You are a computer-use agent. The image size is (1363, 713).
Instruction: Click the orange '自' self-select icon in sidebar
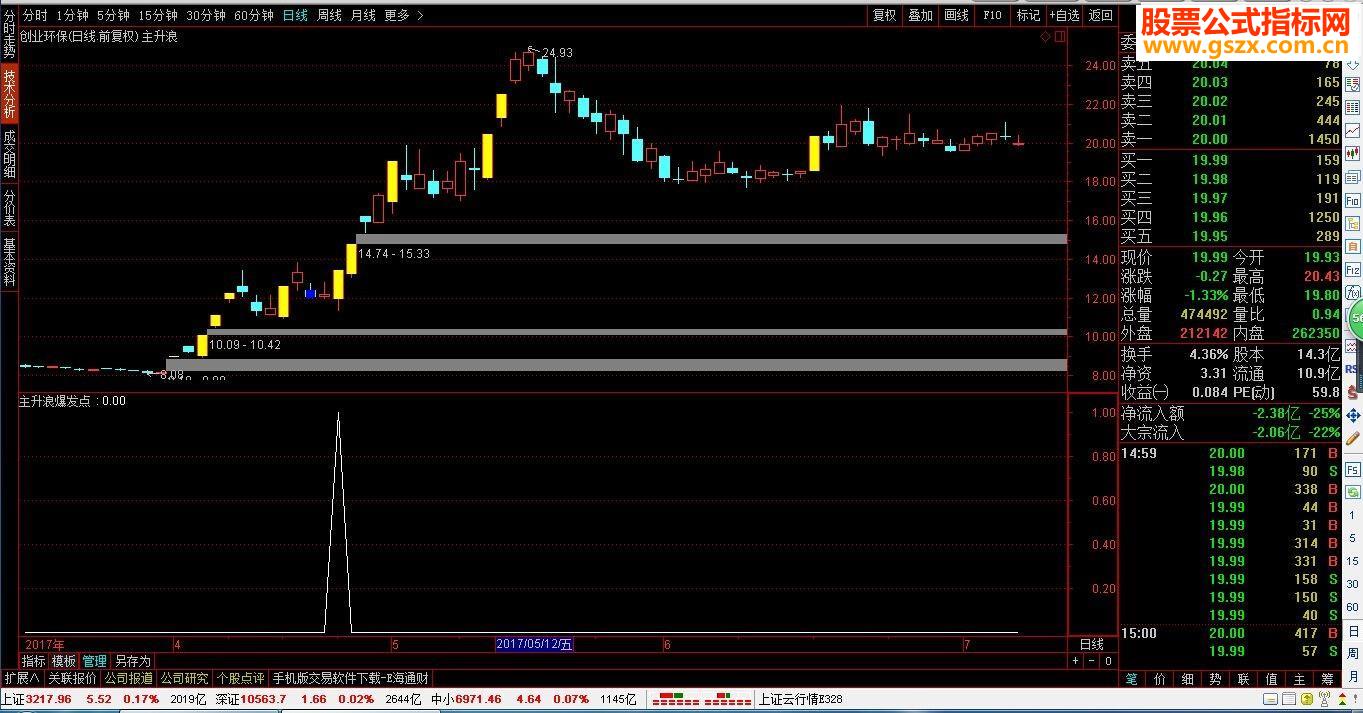tap(1352, 246)
